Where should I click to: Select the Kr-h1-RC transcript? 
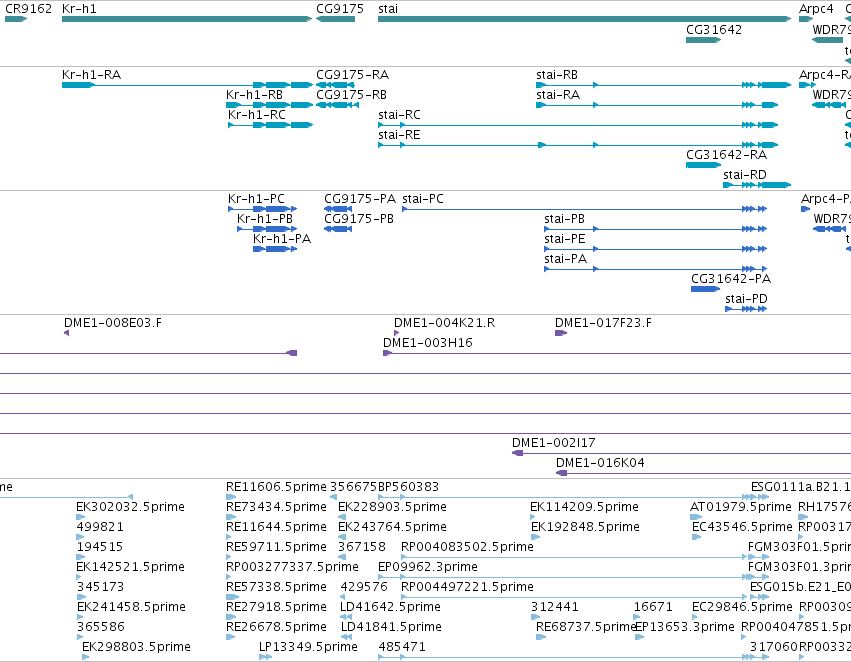(257, 115)
